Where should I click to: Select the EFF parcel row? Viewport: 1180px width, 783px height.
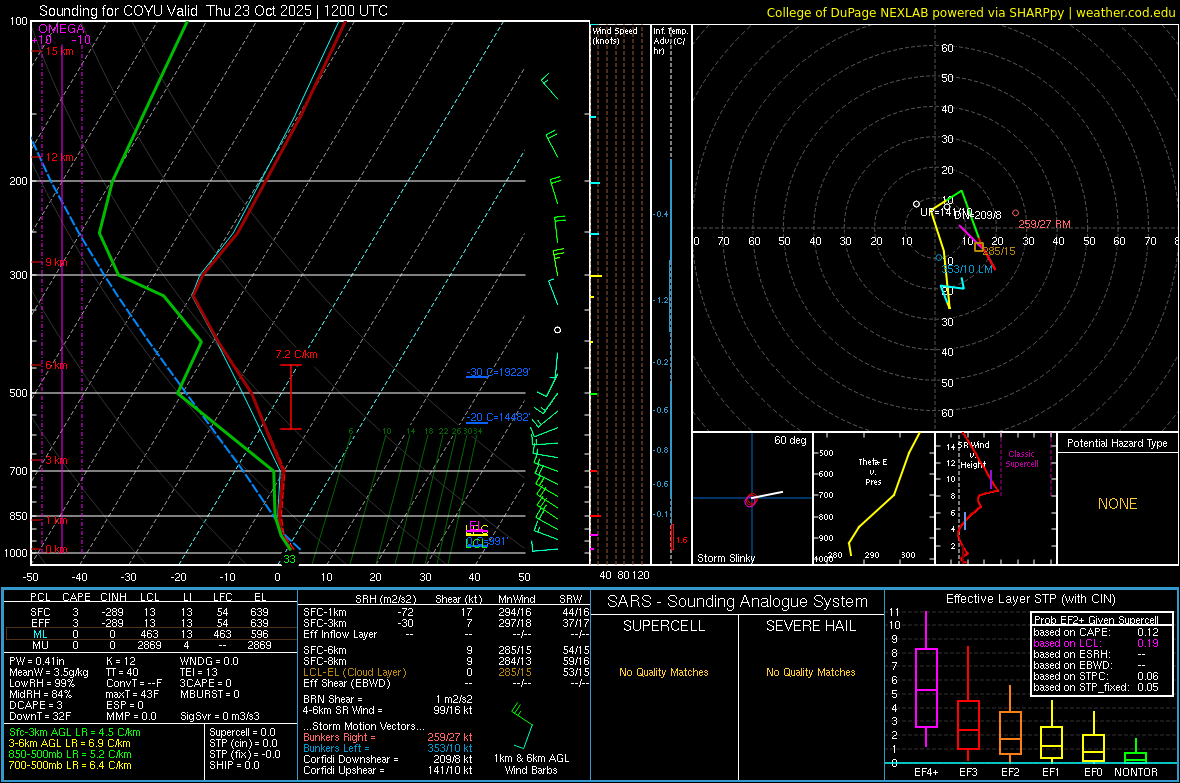(x=151, y=623)
